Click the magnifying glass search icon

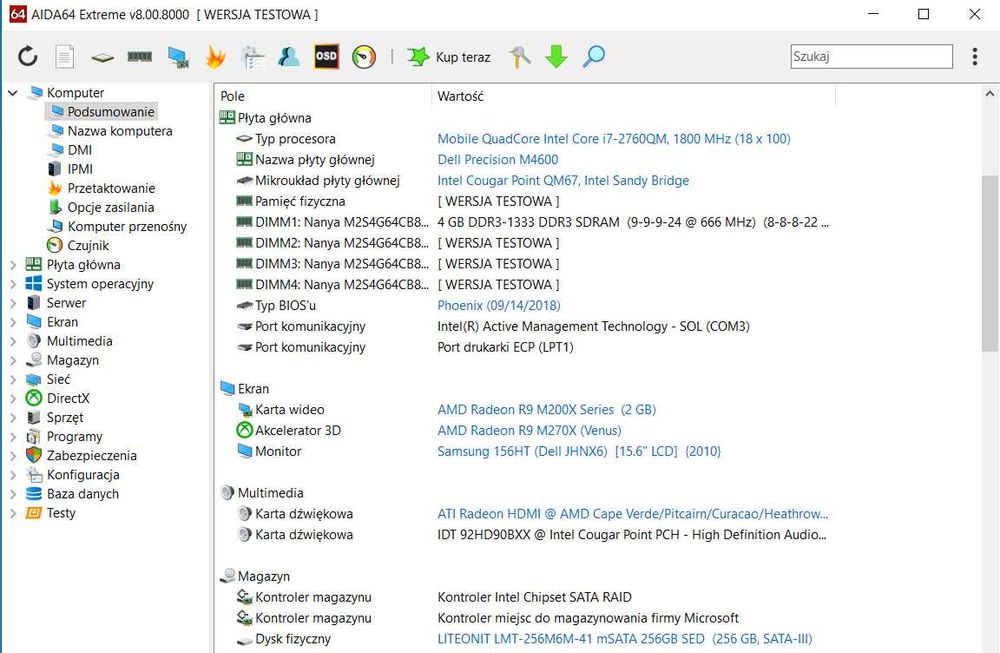point(594,56)
